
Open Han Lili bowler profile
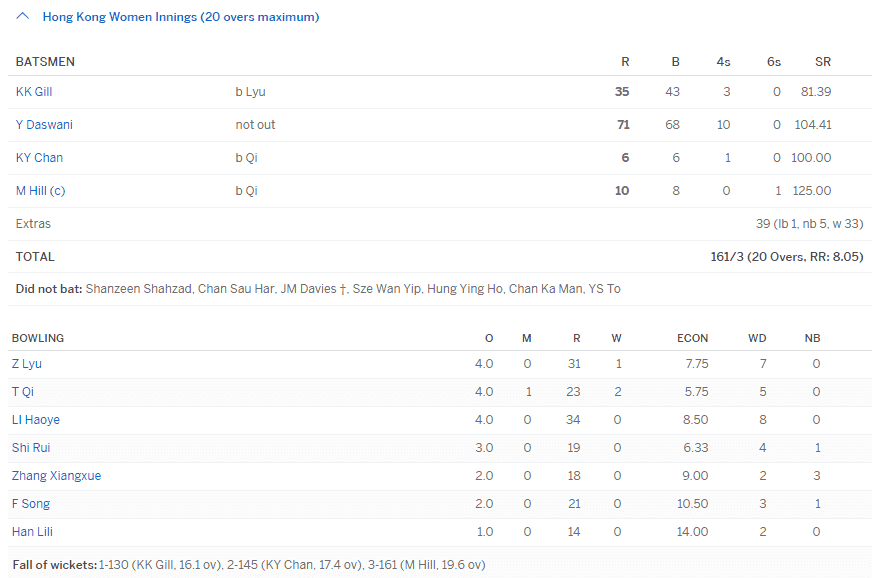pos(31,532)
